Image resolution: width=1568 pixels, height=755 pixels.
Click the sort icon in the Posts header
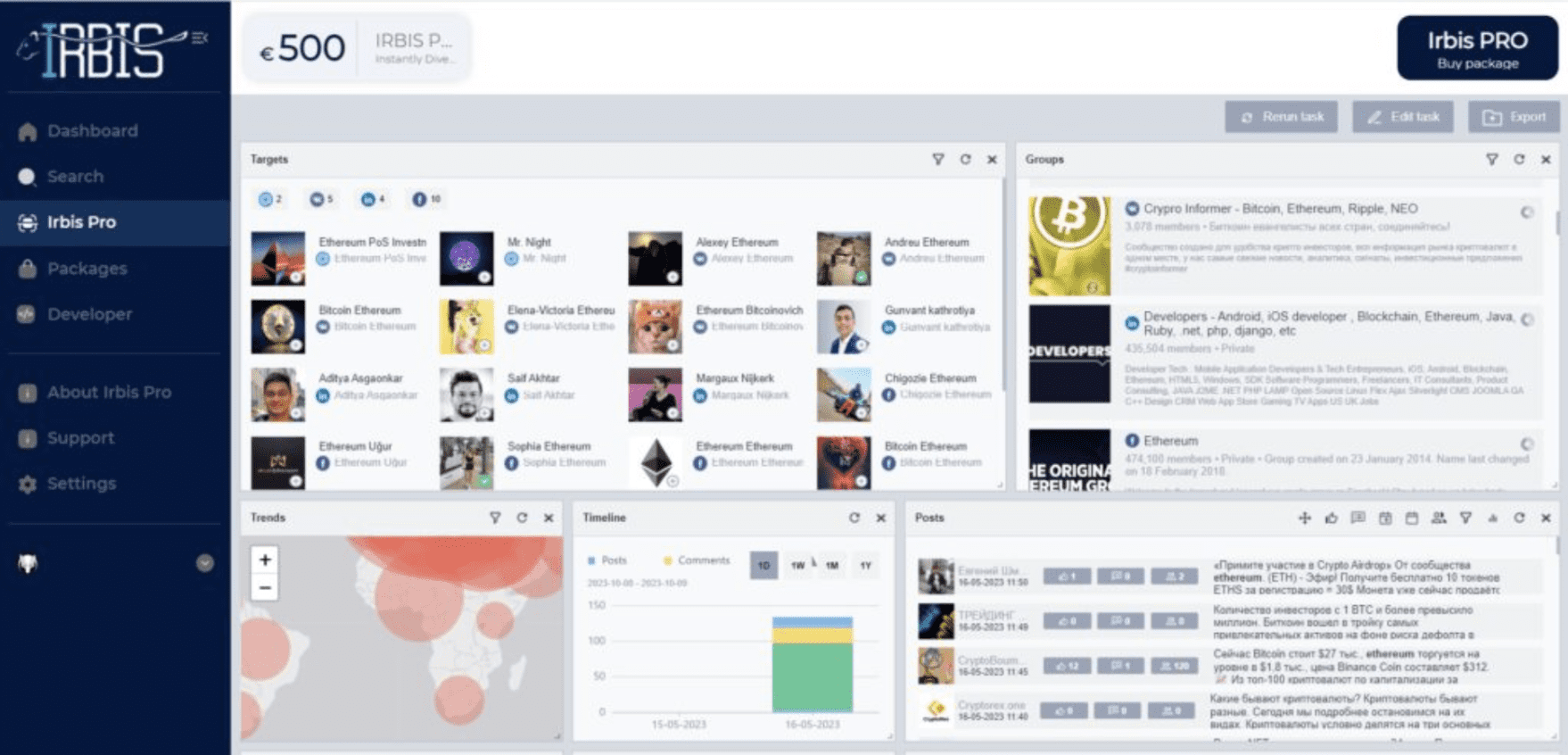pyautogui.click(x=1492, y=518)
